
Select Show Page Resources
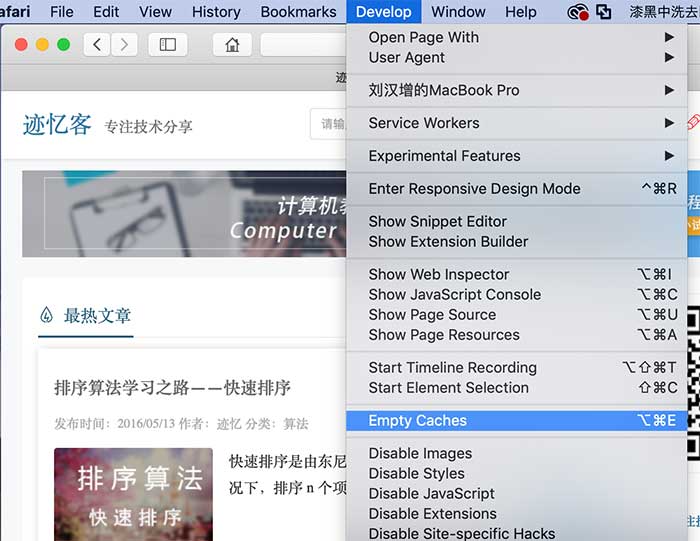(x=517, y=335)
